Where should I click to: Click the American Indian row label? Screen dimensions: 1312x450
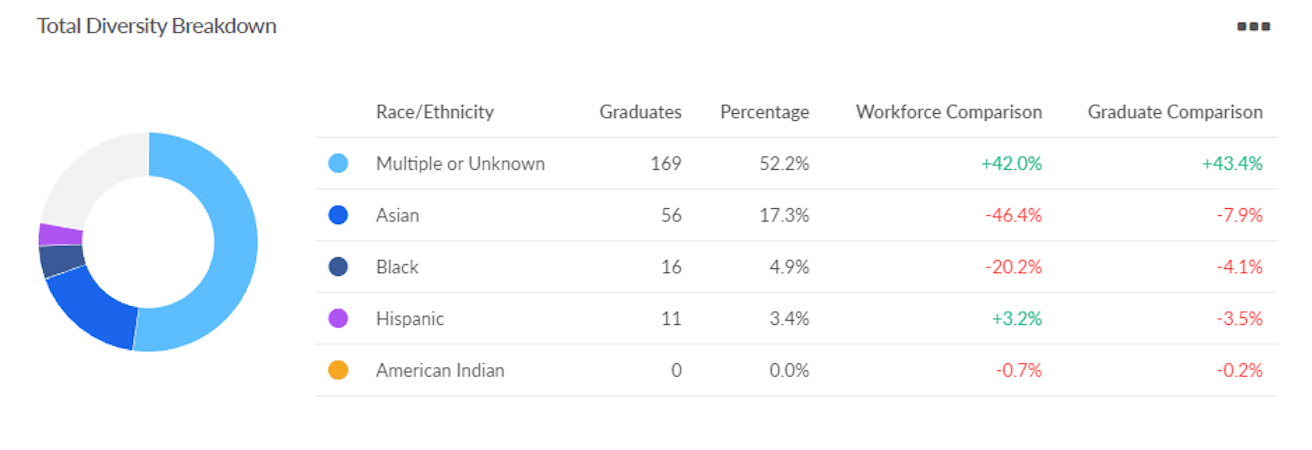point(440,371)
